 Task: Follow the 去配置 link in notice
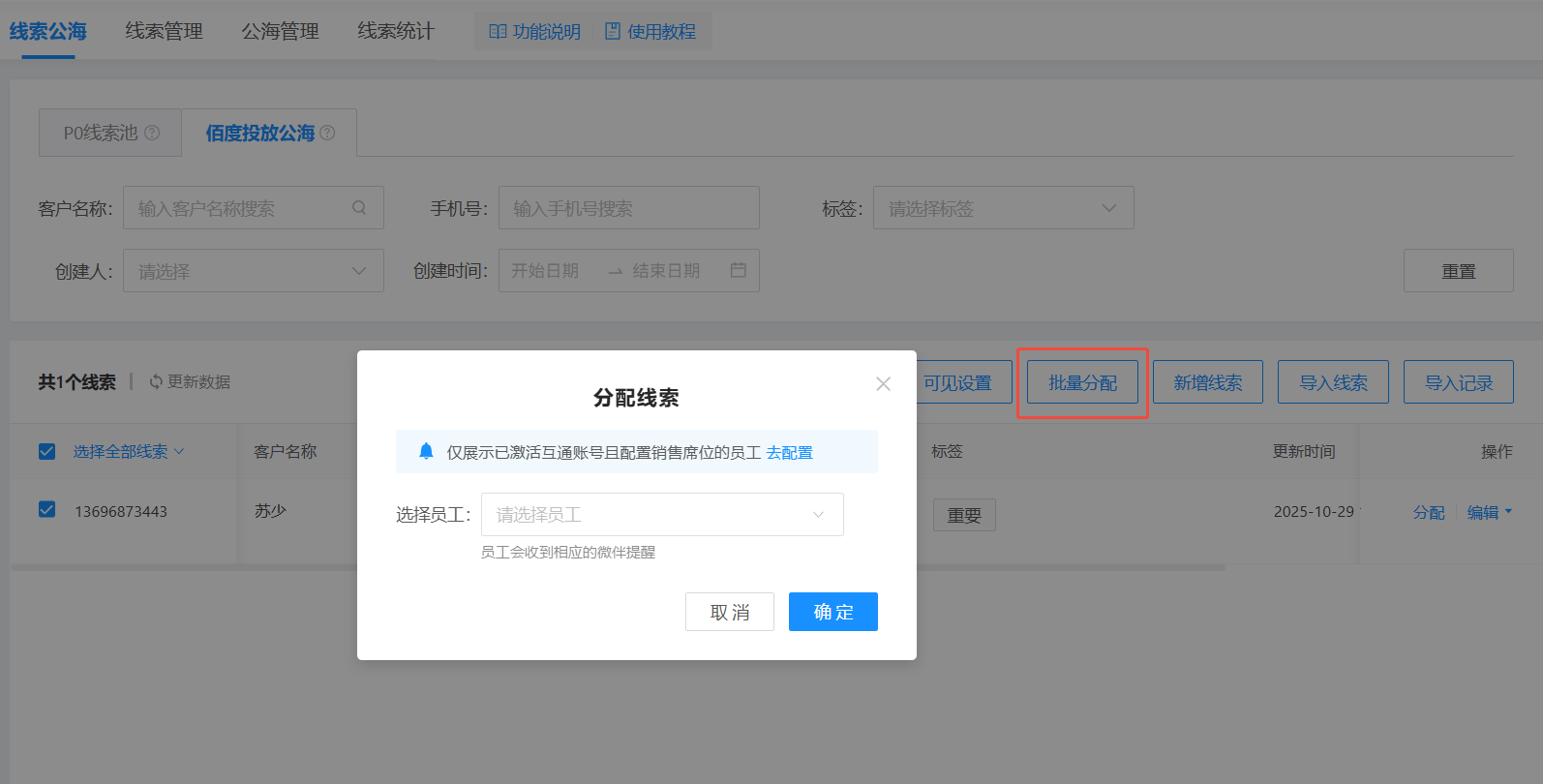[790, 452]
